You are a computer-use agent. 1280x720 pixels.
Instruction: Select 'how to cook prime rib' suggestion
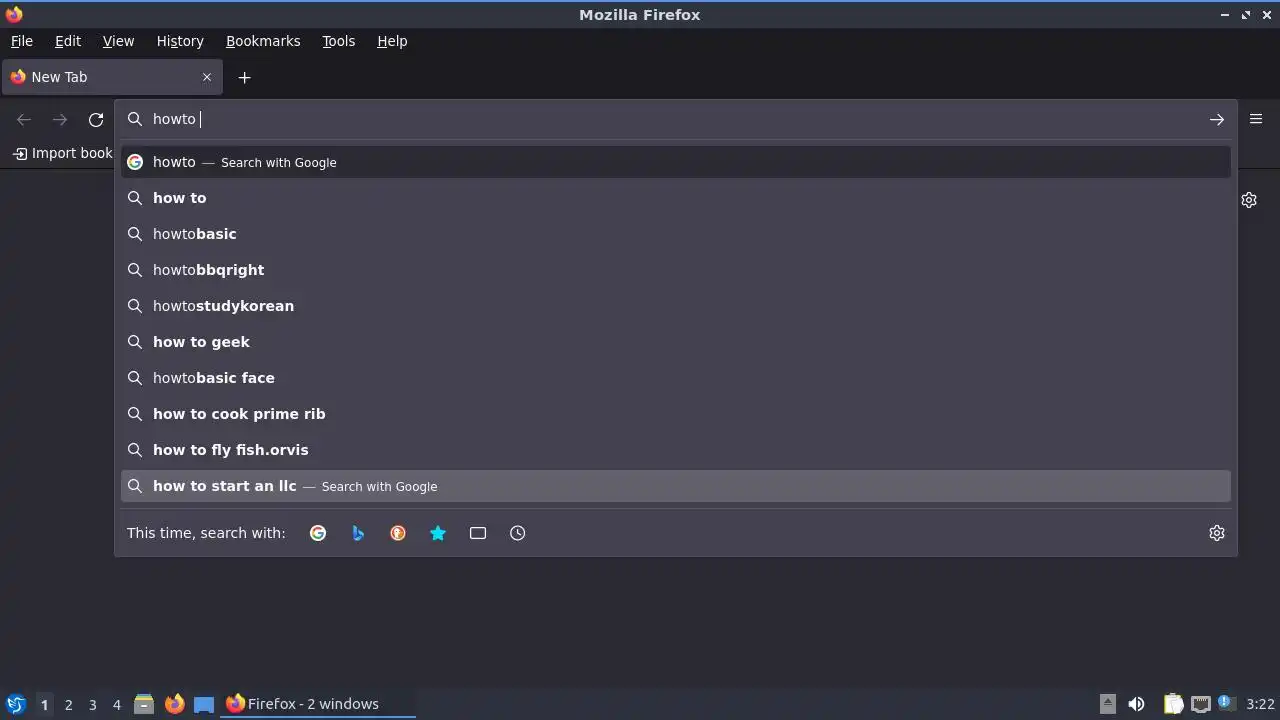pos(676,414)
